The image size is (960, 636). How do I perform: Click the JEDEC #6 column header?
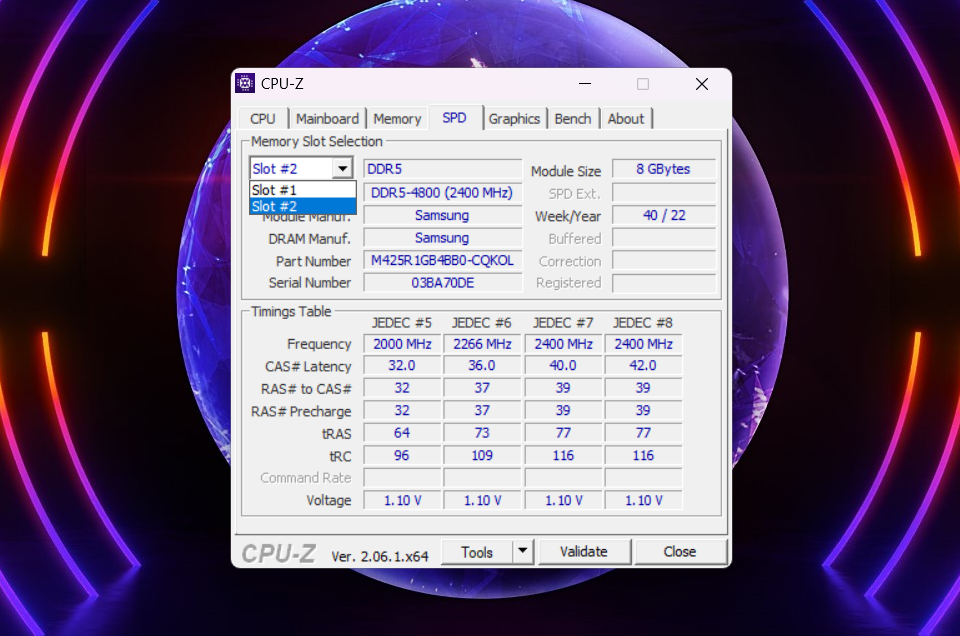(482, 323)
